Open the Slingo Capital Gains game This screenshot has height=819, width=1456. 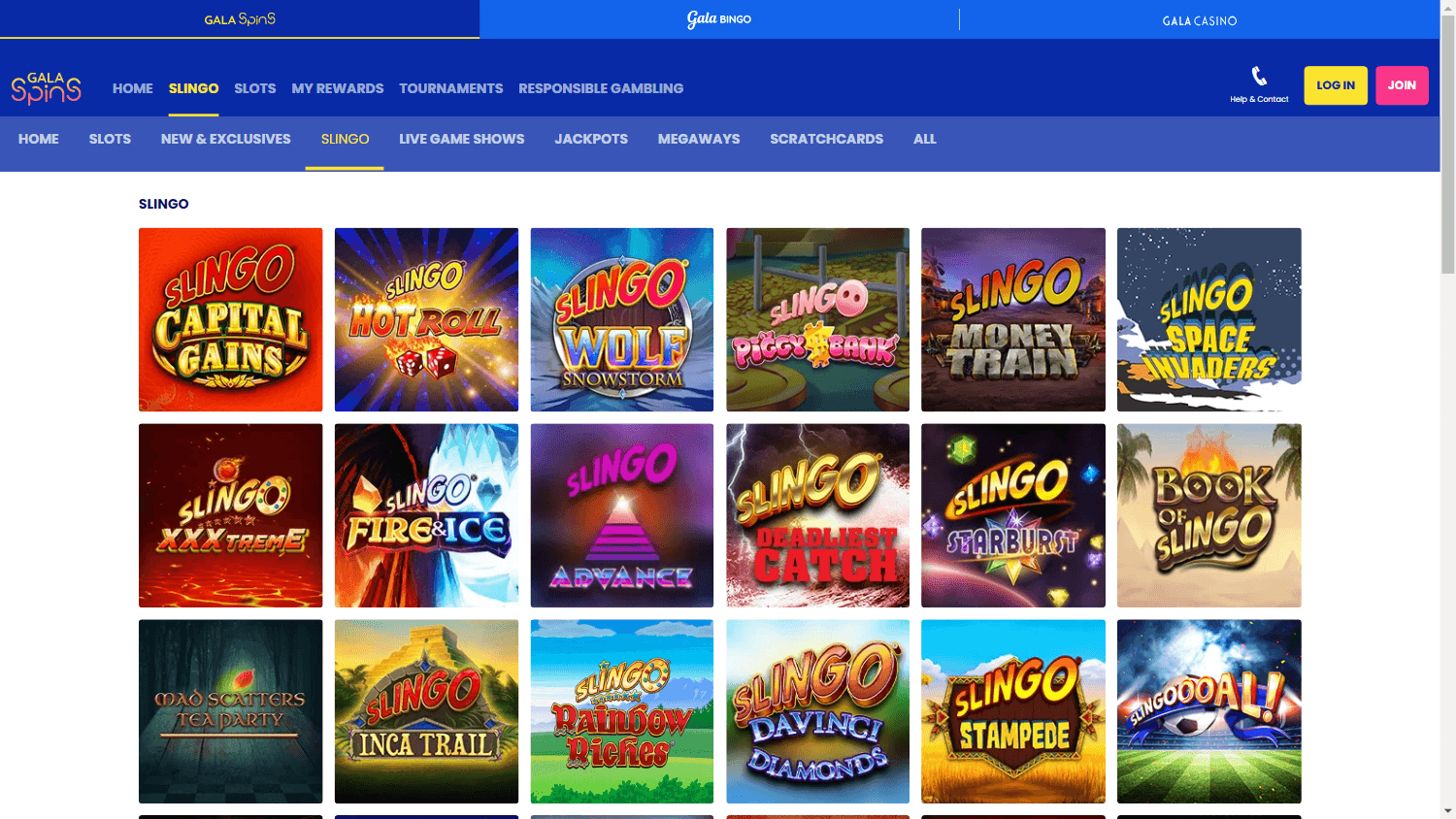coord(230,319)
